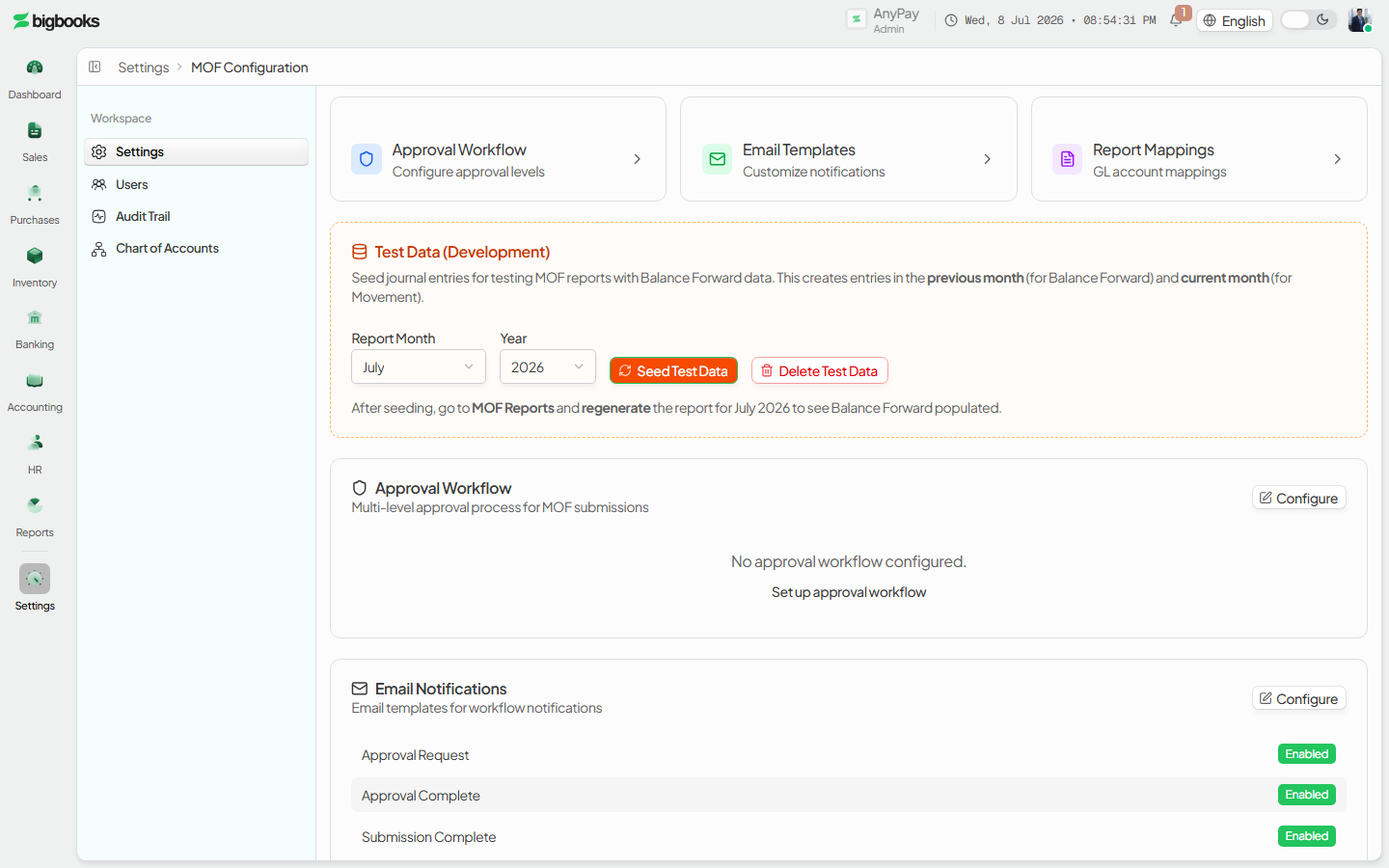Click MOF Configuration breadcrumb

point(250,68)
